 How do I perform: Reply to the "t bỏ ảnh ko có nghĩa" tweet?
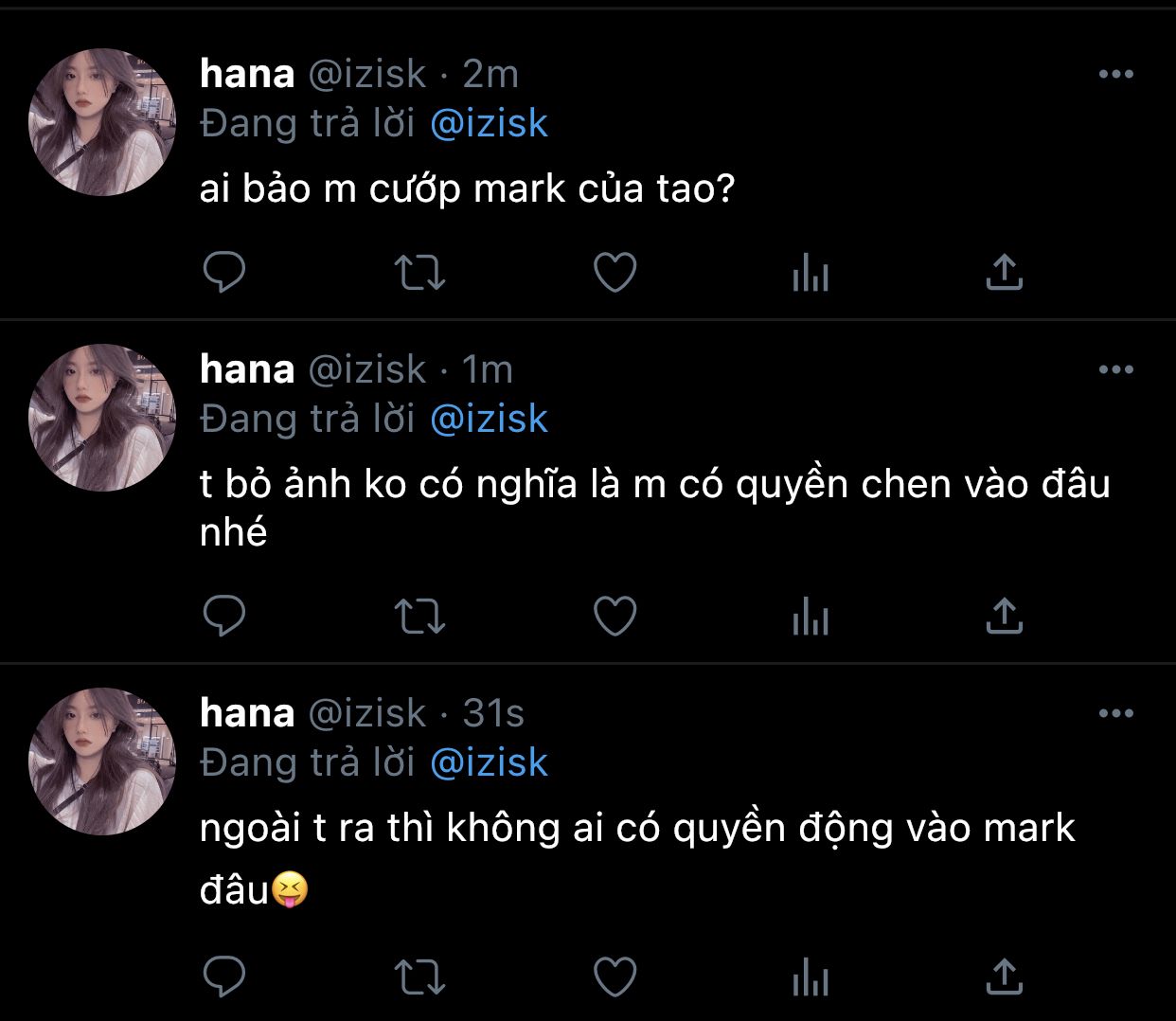224,616
